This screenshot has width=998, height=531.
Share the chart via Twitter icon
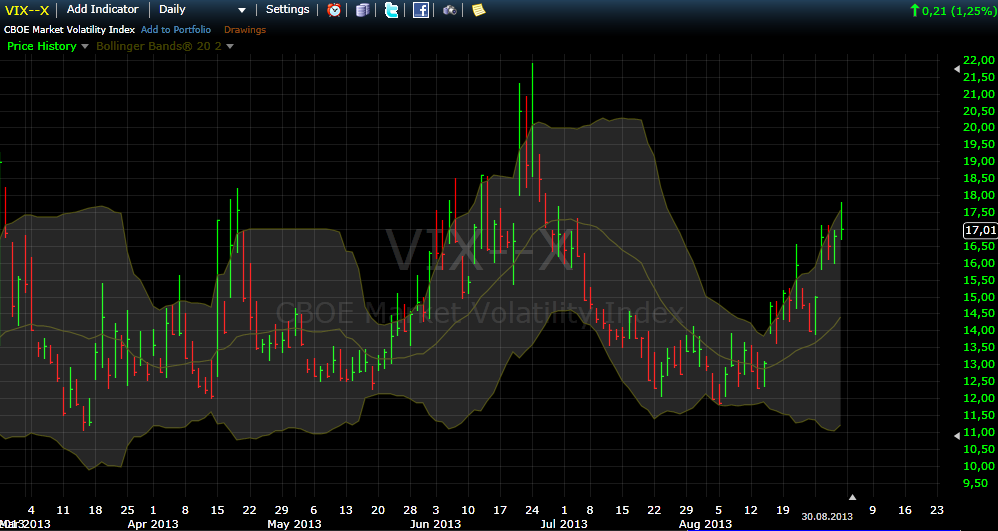[x=391, y=10]
